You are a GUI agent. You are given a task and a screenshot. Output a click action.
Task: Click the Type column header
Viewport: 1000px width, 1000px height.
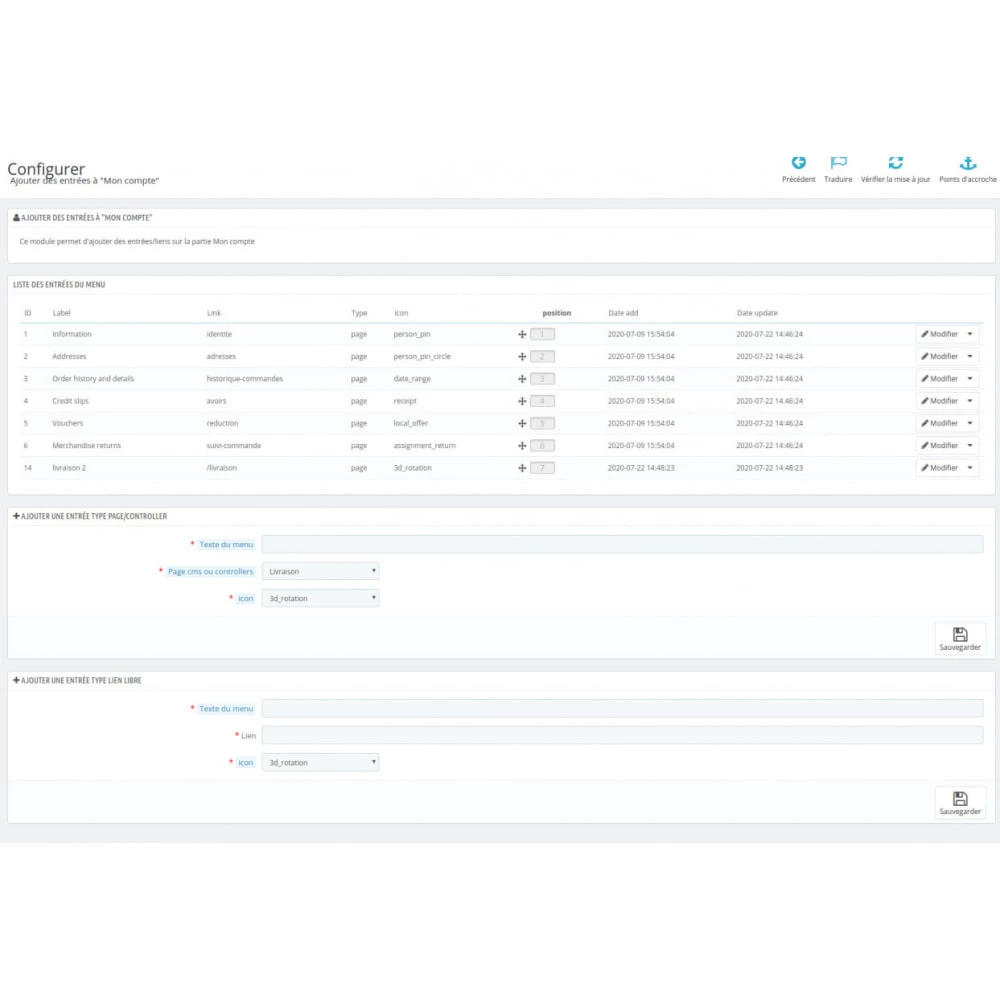[359, 313]
